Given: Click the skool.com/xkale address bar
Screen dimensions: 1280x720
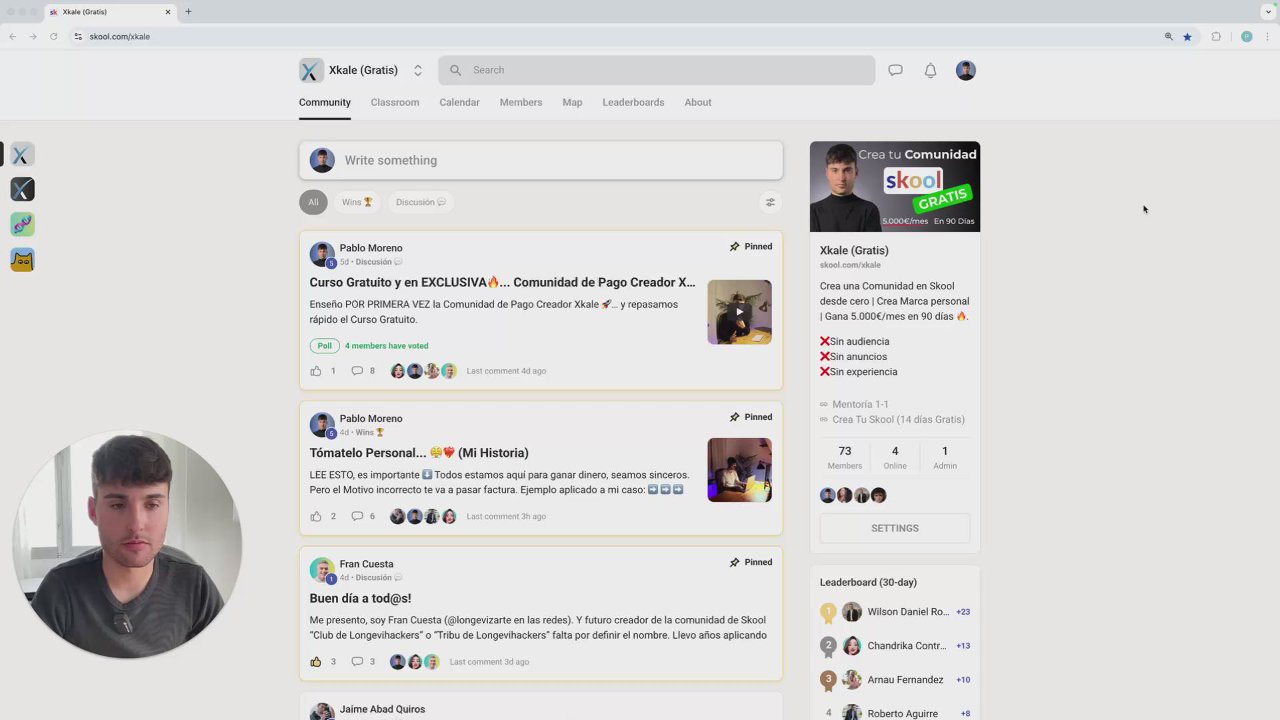Looking at the screenshot, I should click(x=120, y=37).
